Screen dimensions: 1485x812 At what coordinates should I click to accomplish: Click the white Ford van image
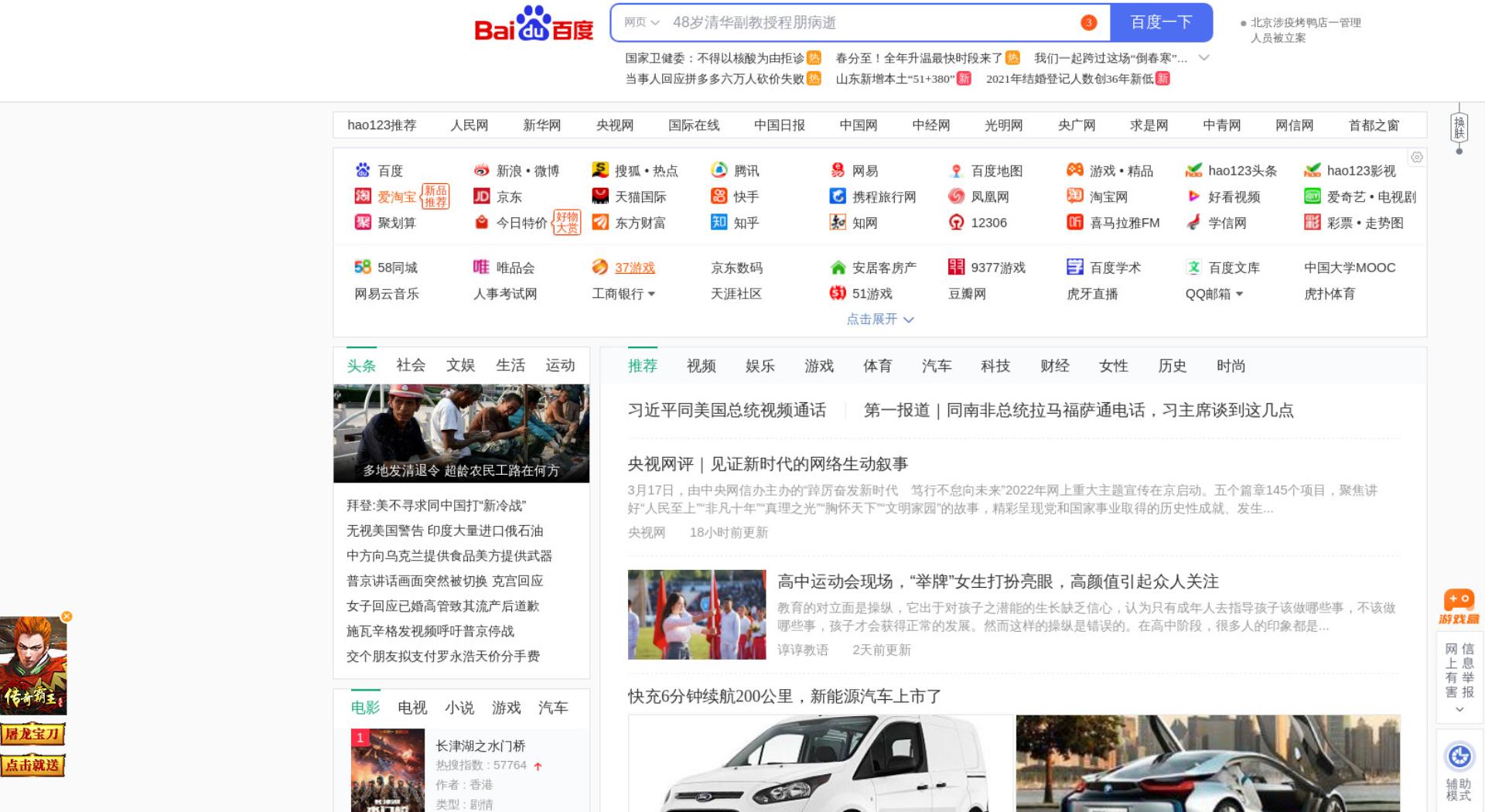821,763
